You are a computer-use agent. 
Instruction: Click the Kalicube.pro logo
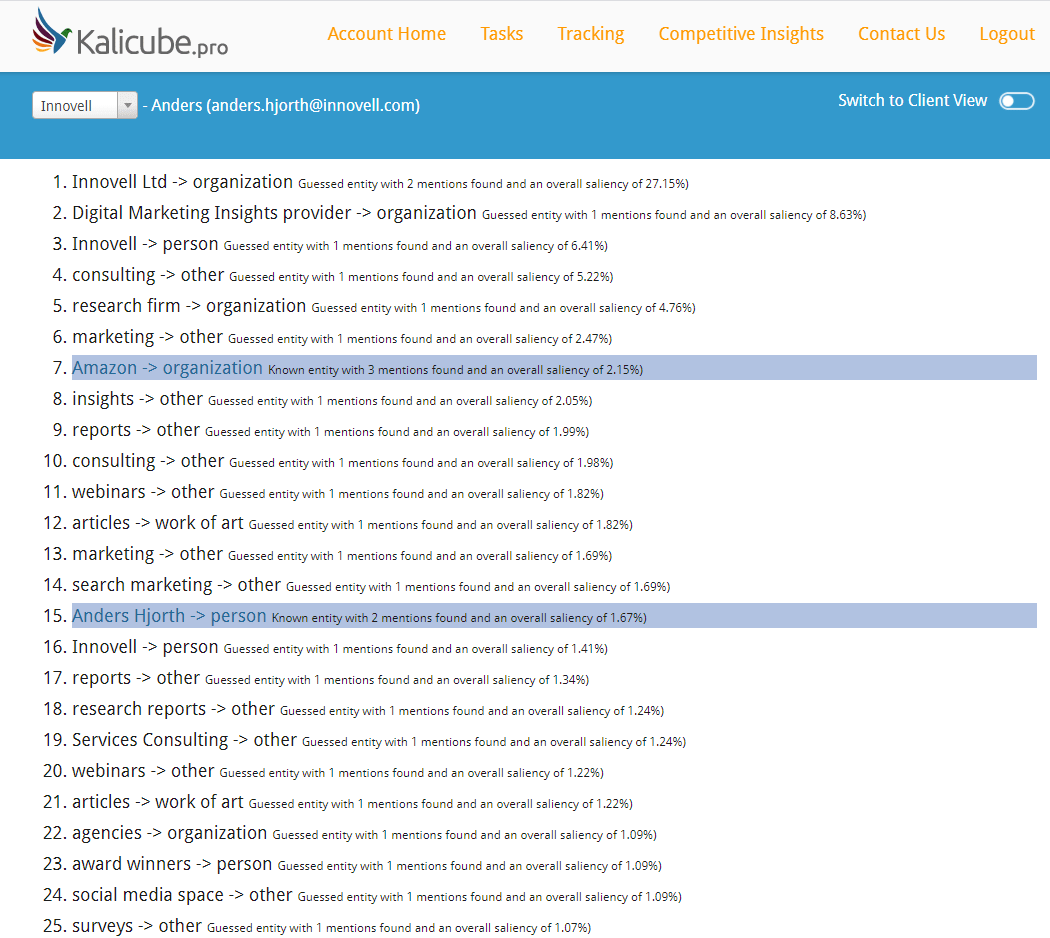pyautogui.click(x=130, y=33)
